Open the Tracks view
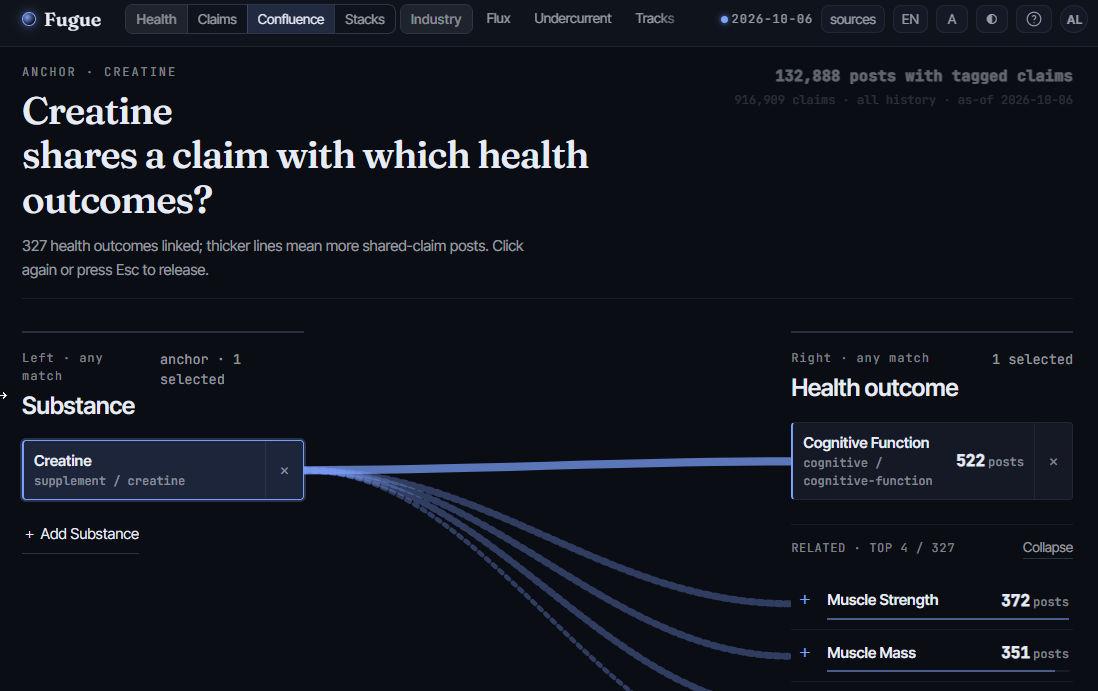 [x=655, y=18]
